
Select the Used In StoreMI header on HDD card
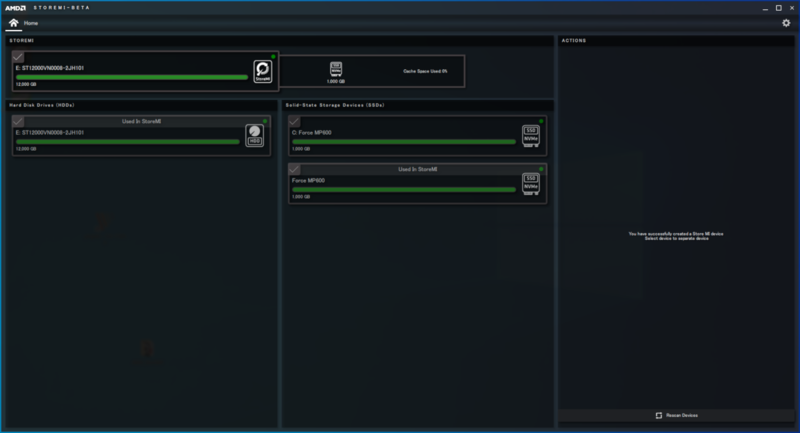(143, 121)
